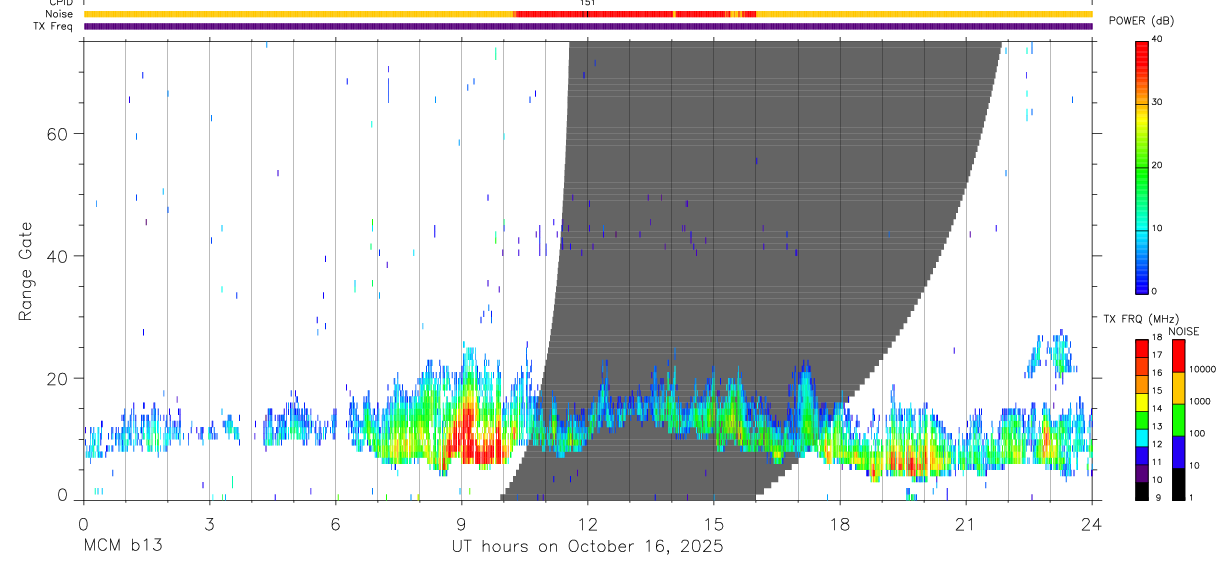Click the 12 label in the TX FRQ legend
The width and height of the screenshot is (1228, 567).
point(1157,444)
